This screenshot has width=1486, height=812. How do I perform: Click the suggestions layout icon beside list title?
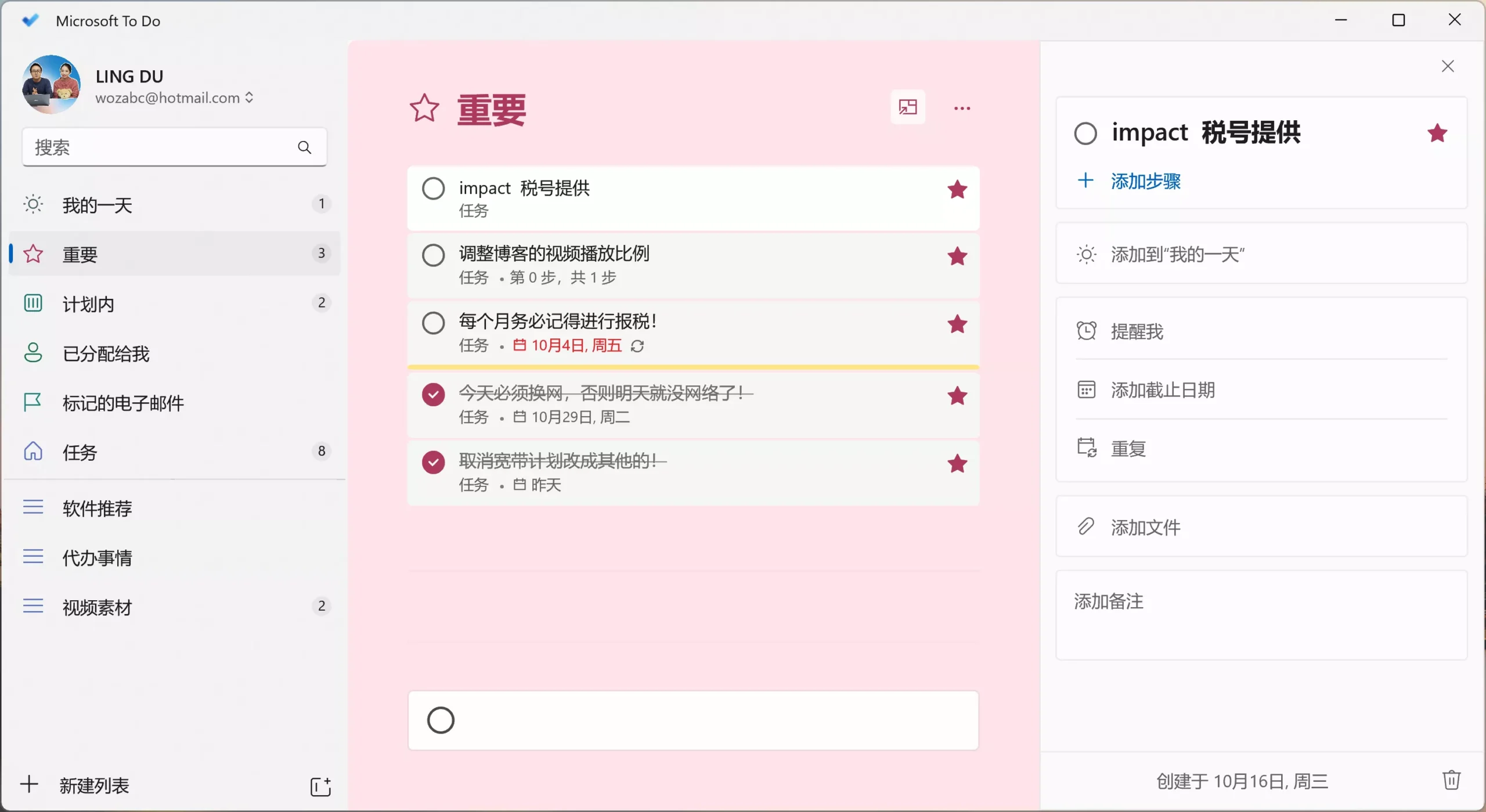(x=907, y=107)
